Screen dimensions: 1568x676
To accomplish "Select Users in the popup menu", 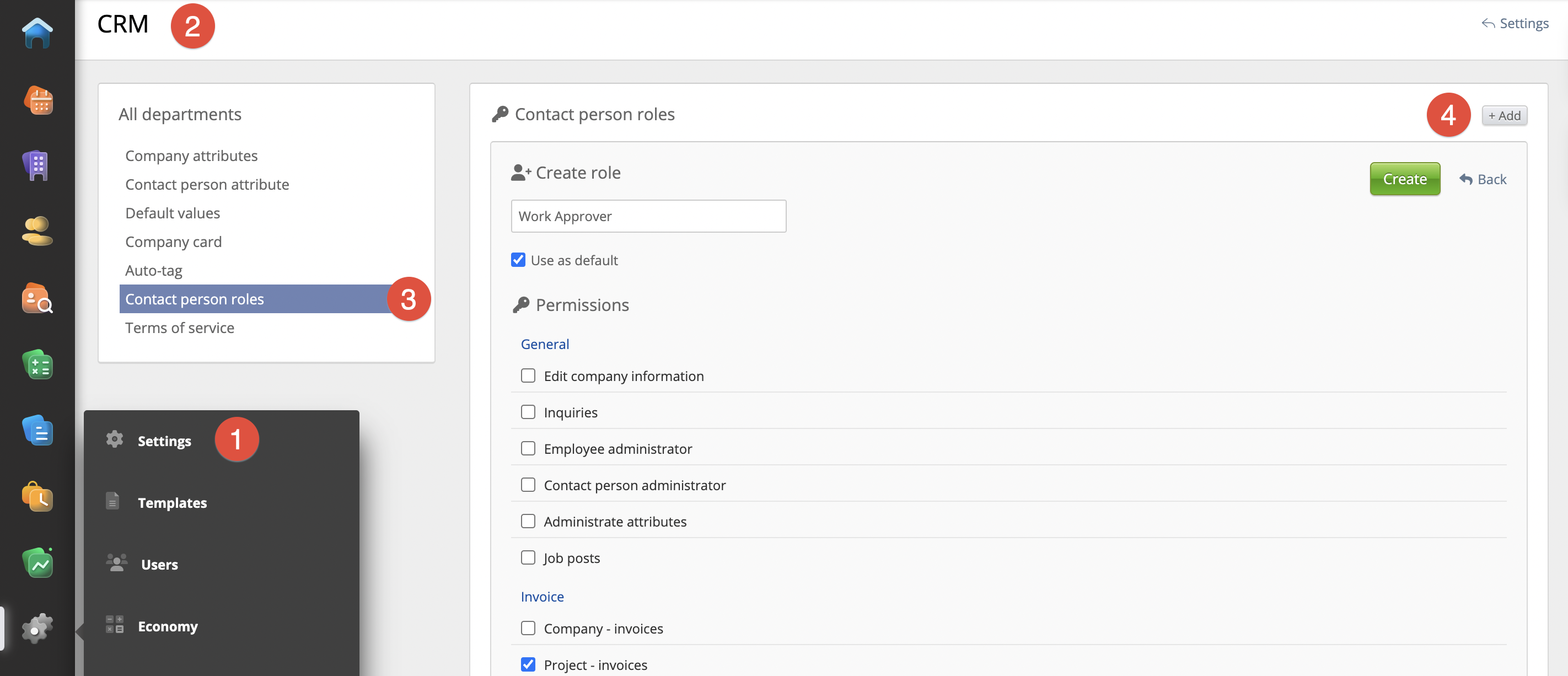I will coord(159,565).
